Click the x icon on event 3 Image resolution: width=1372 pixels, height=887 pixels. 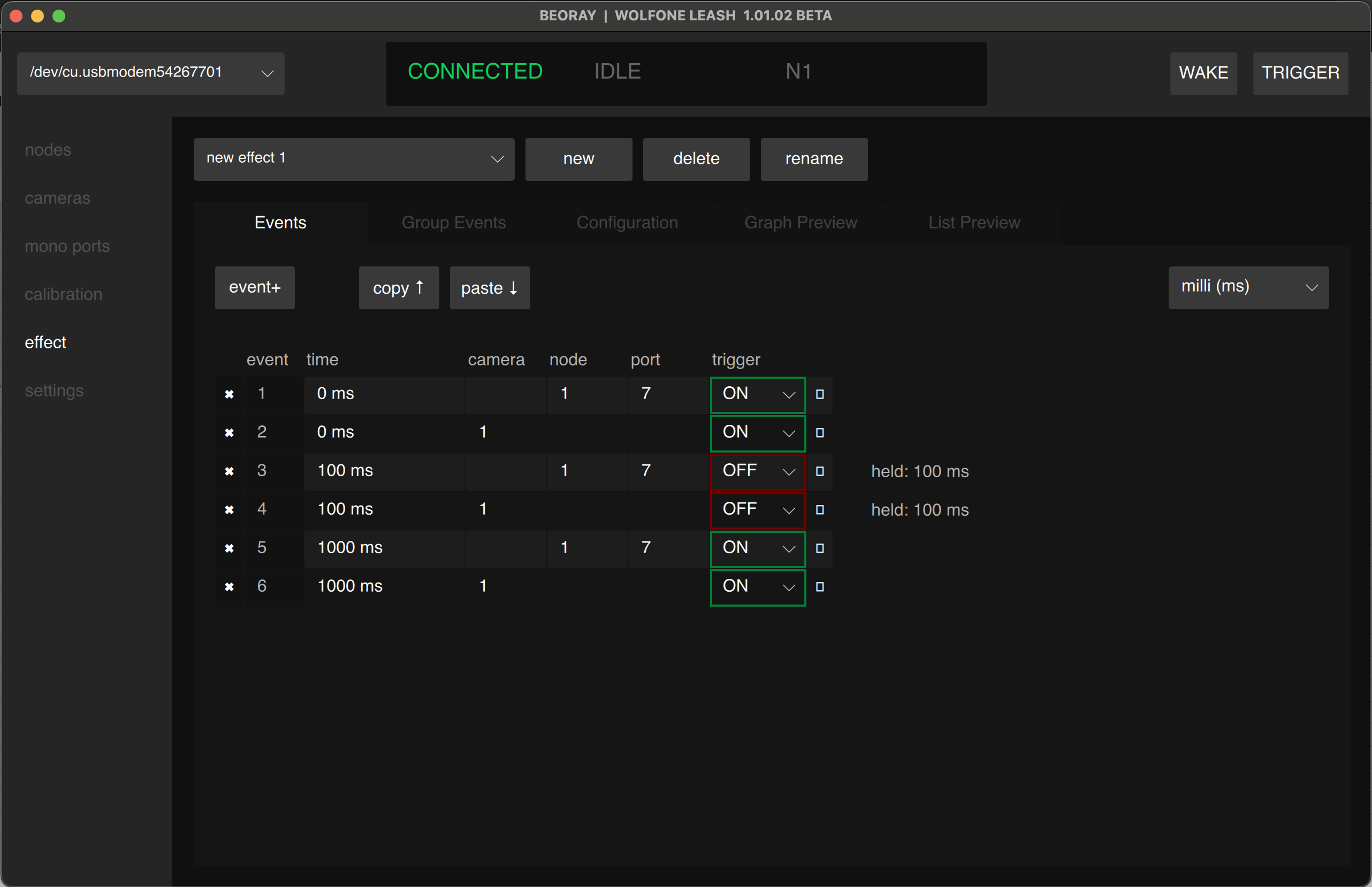[229, 471]
